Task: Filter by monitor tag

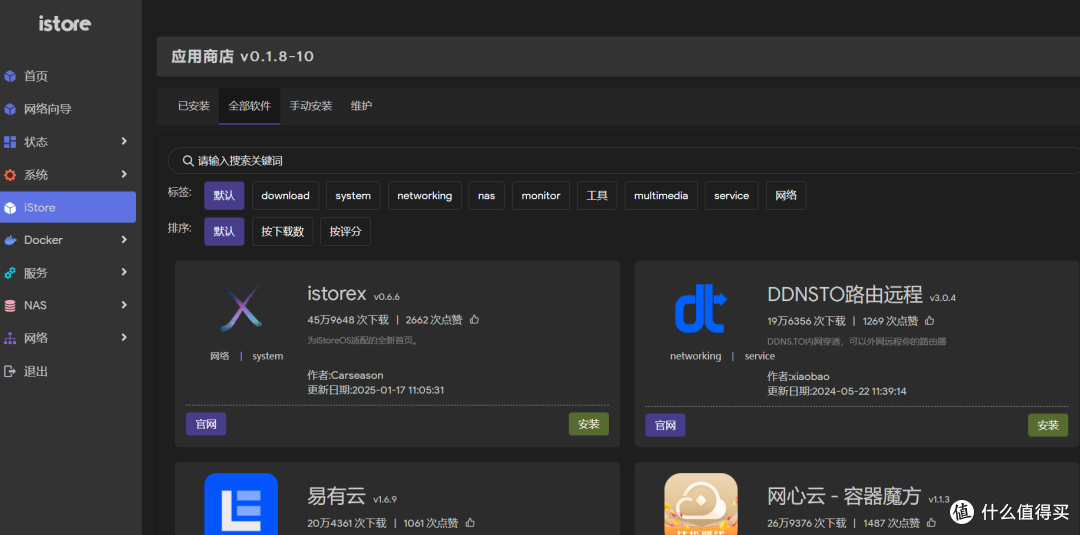Action: click(x=541, y=196)
